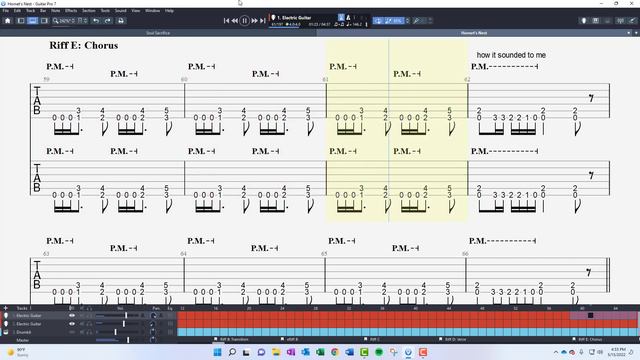Viewport: 640px width, 360px height.
Task: Jump to Riff E: Chorus section marker
Action: click(x=587, y=340)
